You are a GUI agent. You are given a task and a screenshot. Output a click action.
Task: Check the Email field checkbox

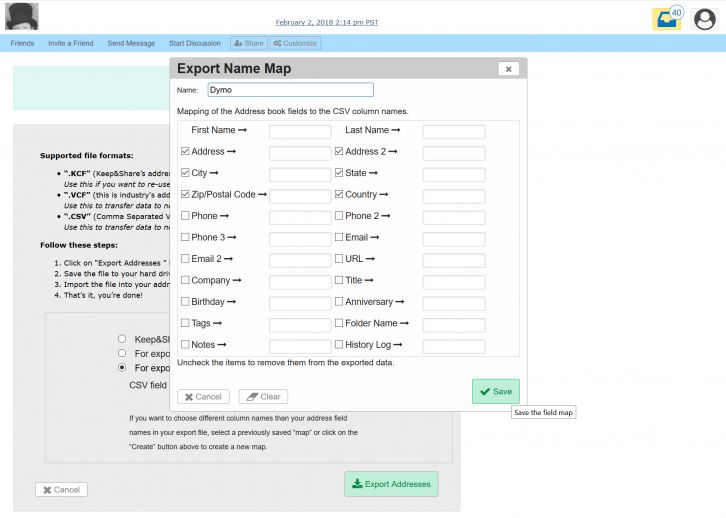point(339,238)
